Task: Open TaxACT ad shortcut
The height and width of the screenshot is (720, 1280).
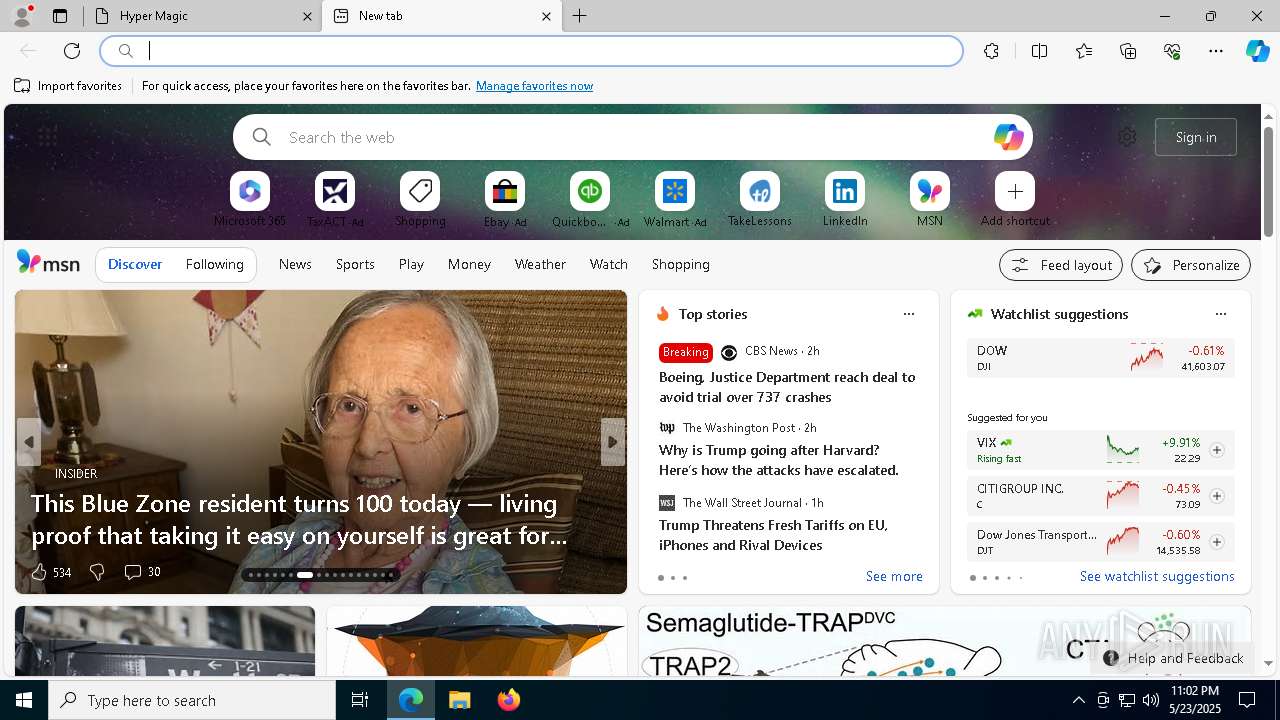Action: [335, 199]
